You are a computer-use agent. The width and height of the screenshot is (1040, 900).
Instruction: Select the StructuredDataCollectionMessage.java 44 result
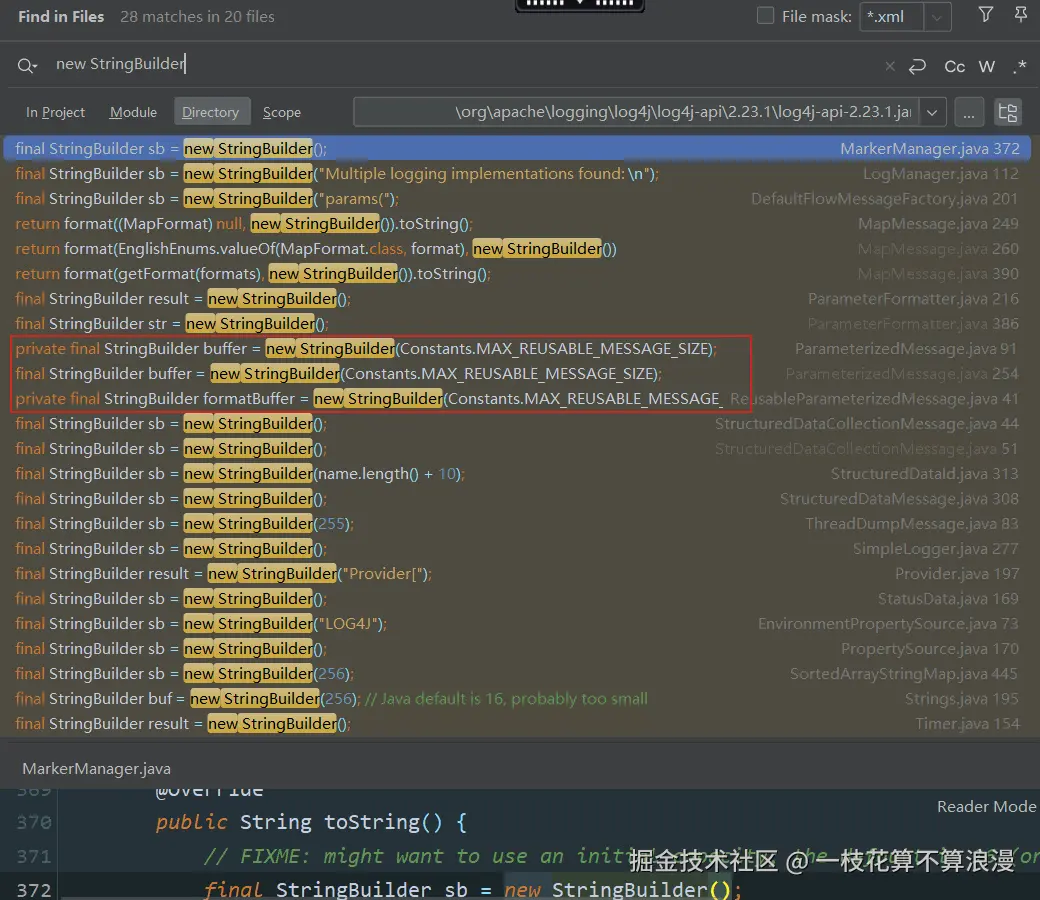coord(517,424)
